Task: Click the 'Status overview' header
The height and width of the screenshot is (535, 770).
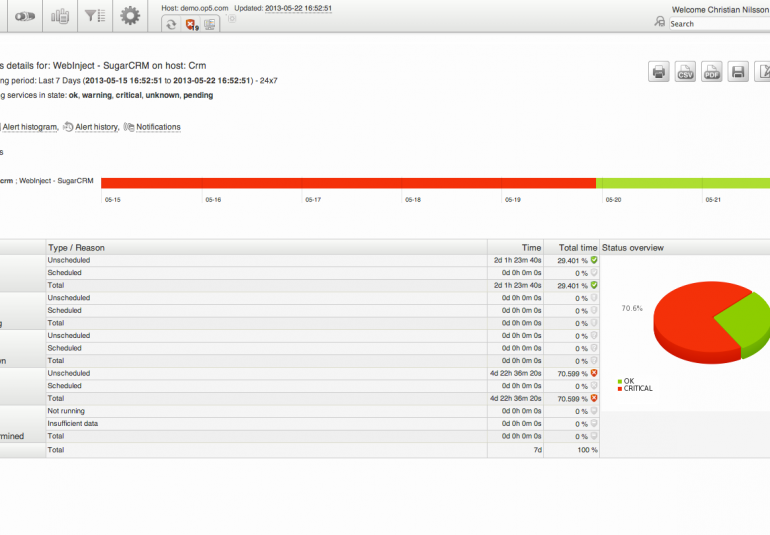Action: pos(632,248)
